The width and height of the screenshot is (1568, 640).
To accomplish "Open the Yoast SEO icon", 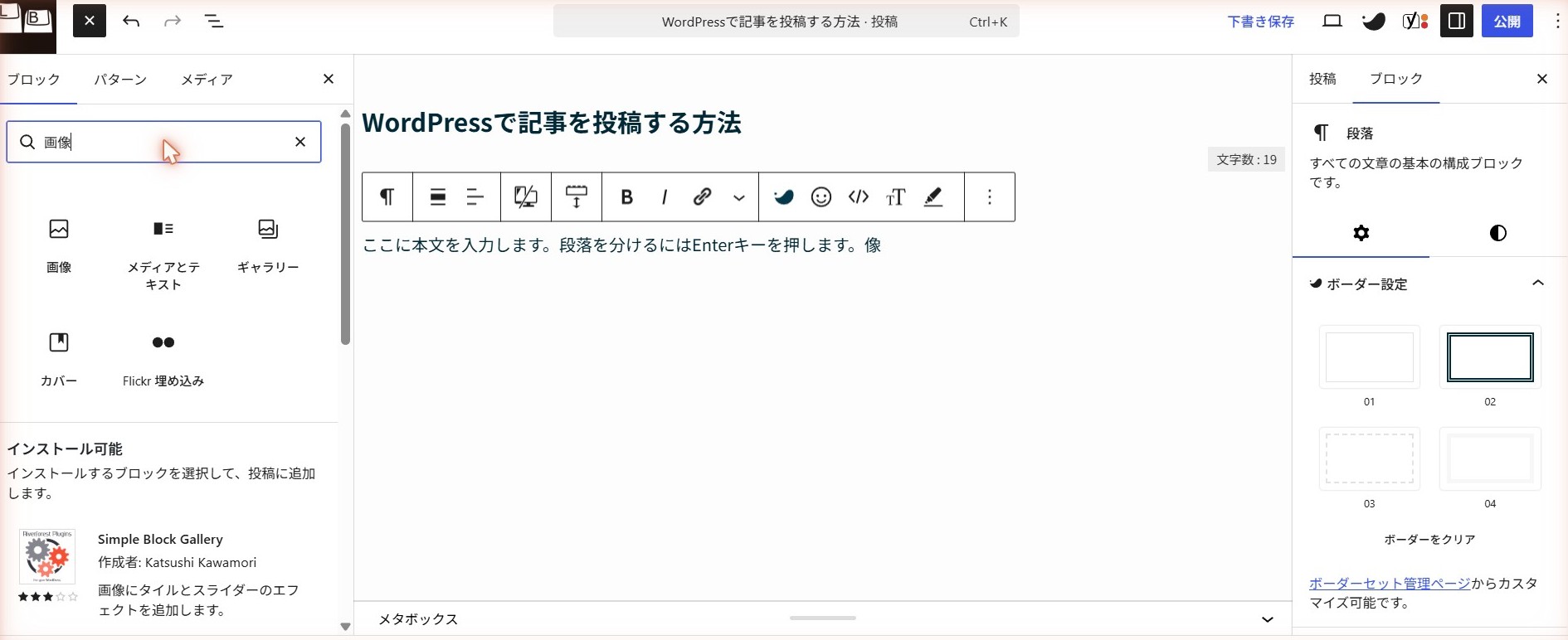I will pyautogui.click(x=1415, y=22).
